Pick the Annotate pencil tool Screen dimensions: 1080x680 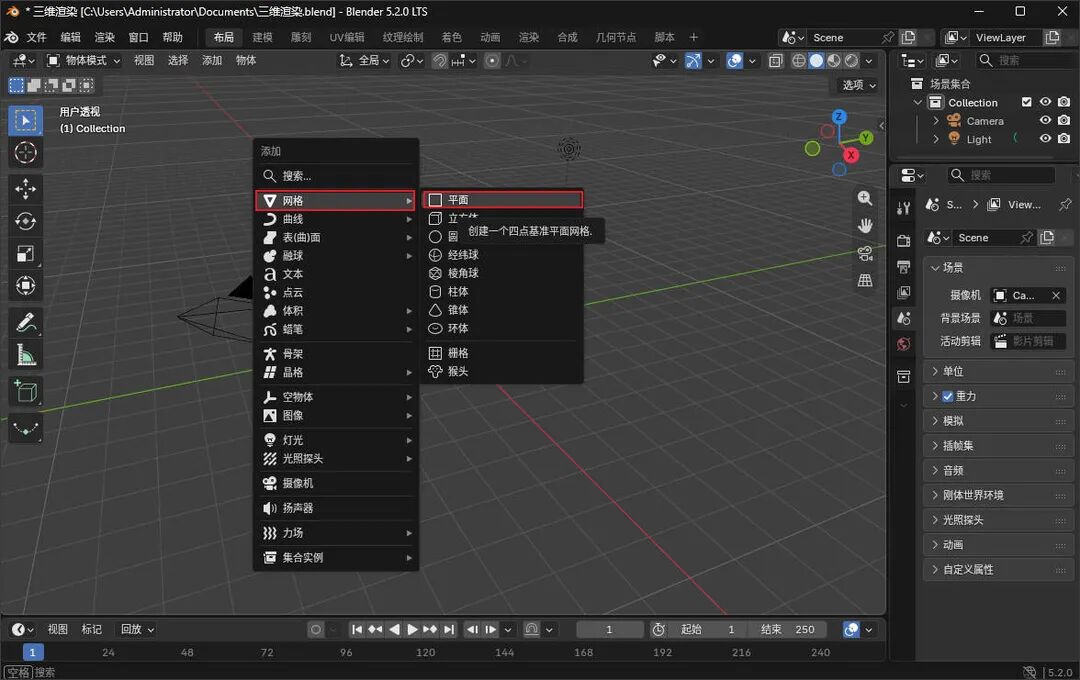[25, 322]
